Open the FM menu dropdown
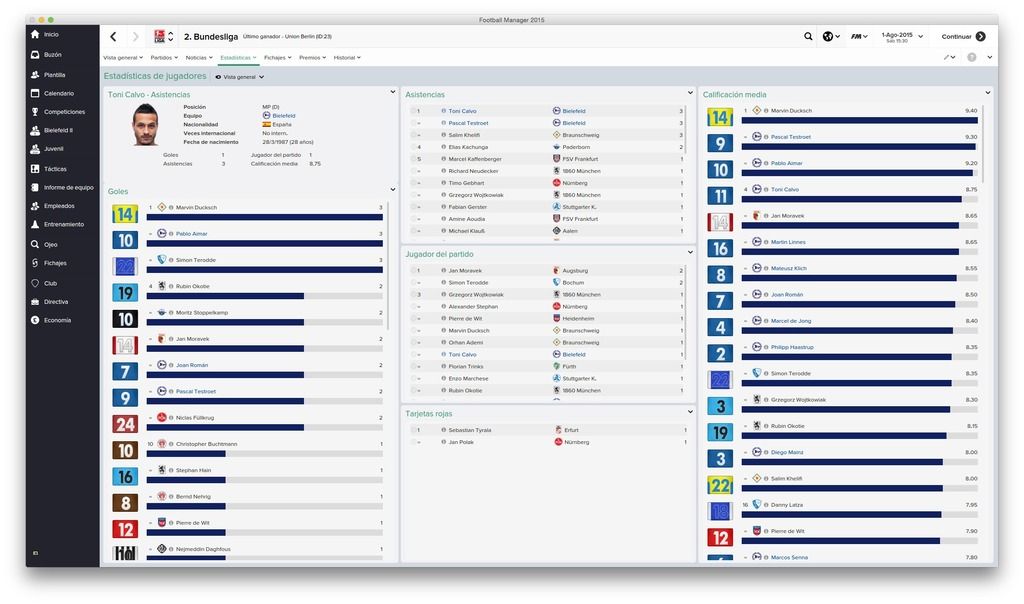 [x=859, y=37]
